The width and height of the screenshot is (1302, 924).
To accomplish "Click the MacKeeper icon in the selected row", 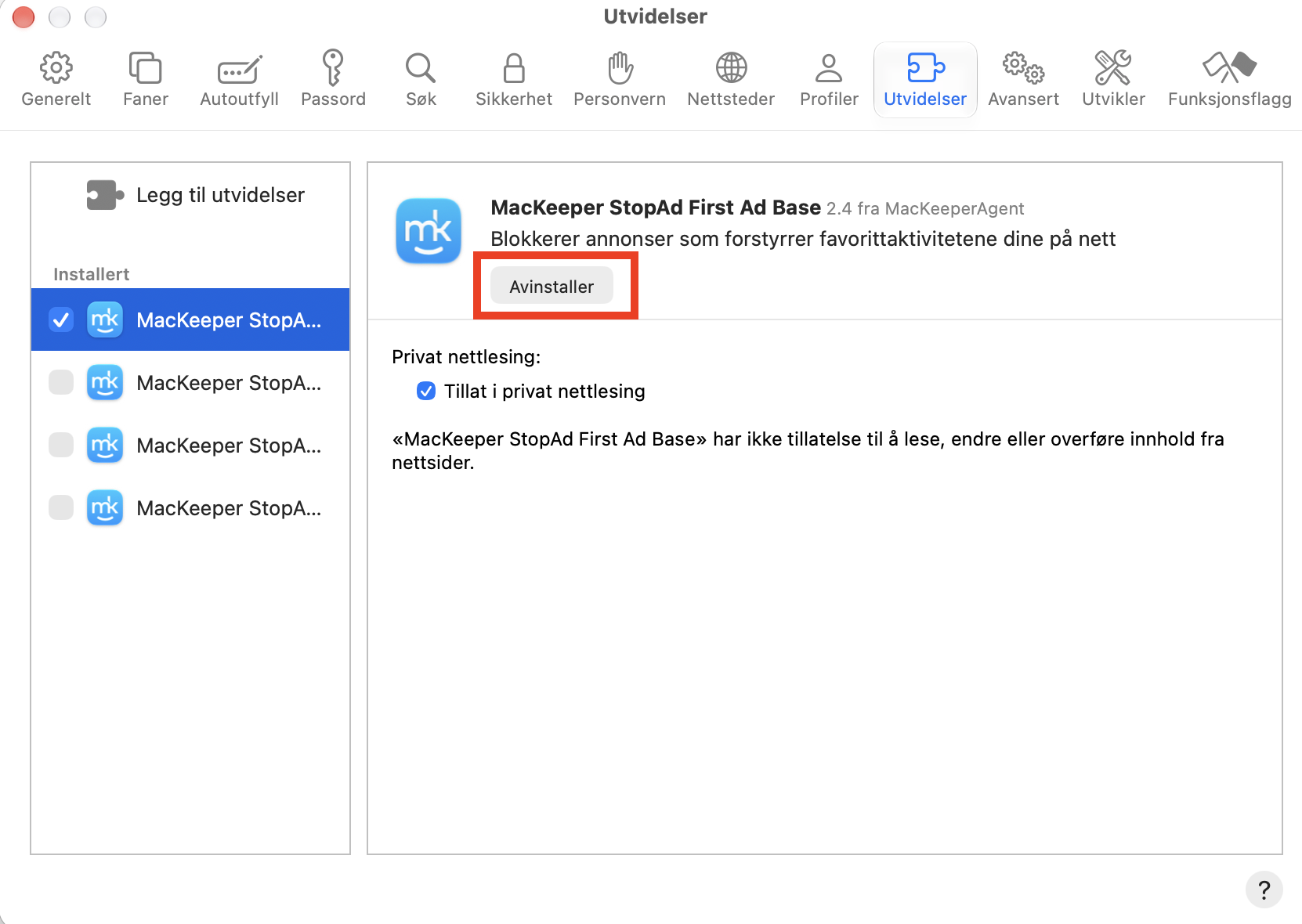I will [105, 319].
